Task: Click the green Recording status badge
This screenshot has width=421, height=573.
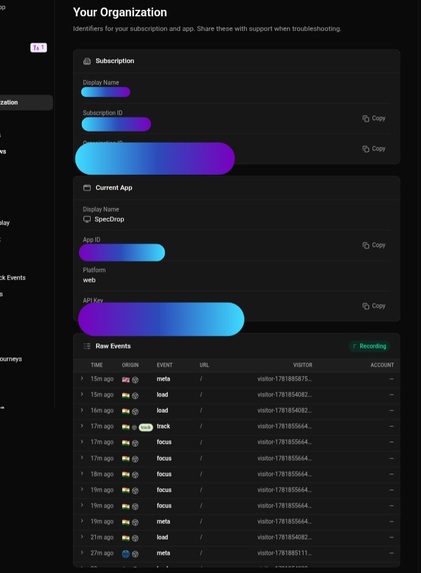Action: pos(369,346)
